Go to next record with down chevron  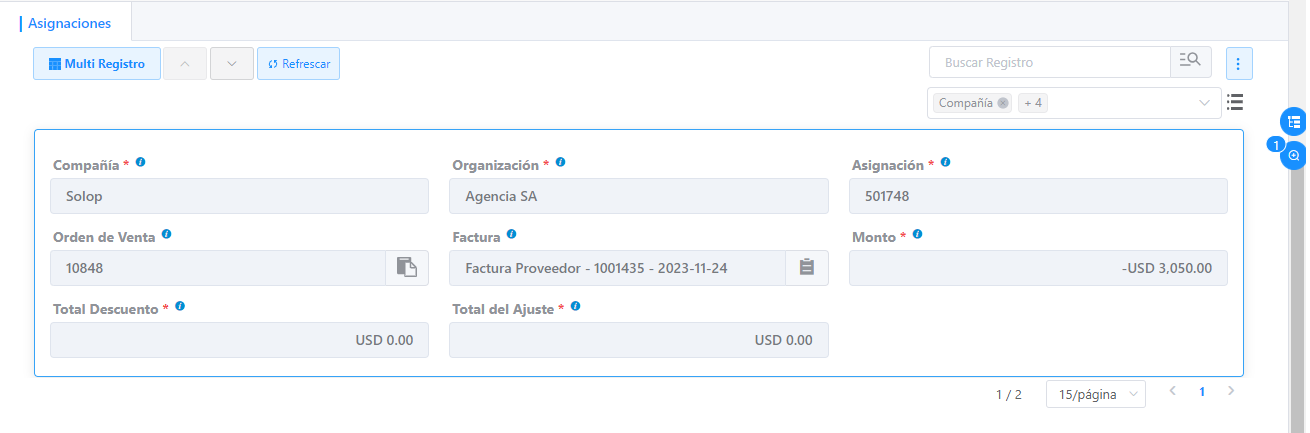point(232,64)
